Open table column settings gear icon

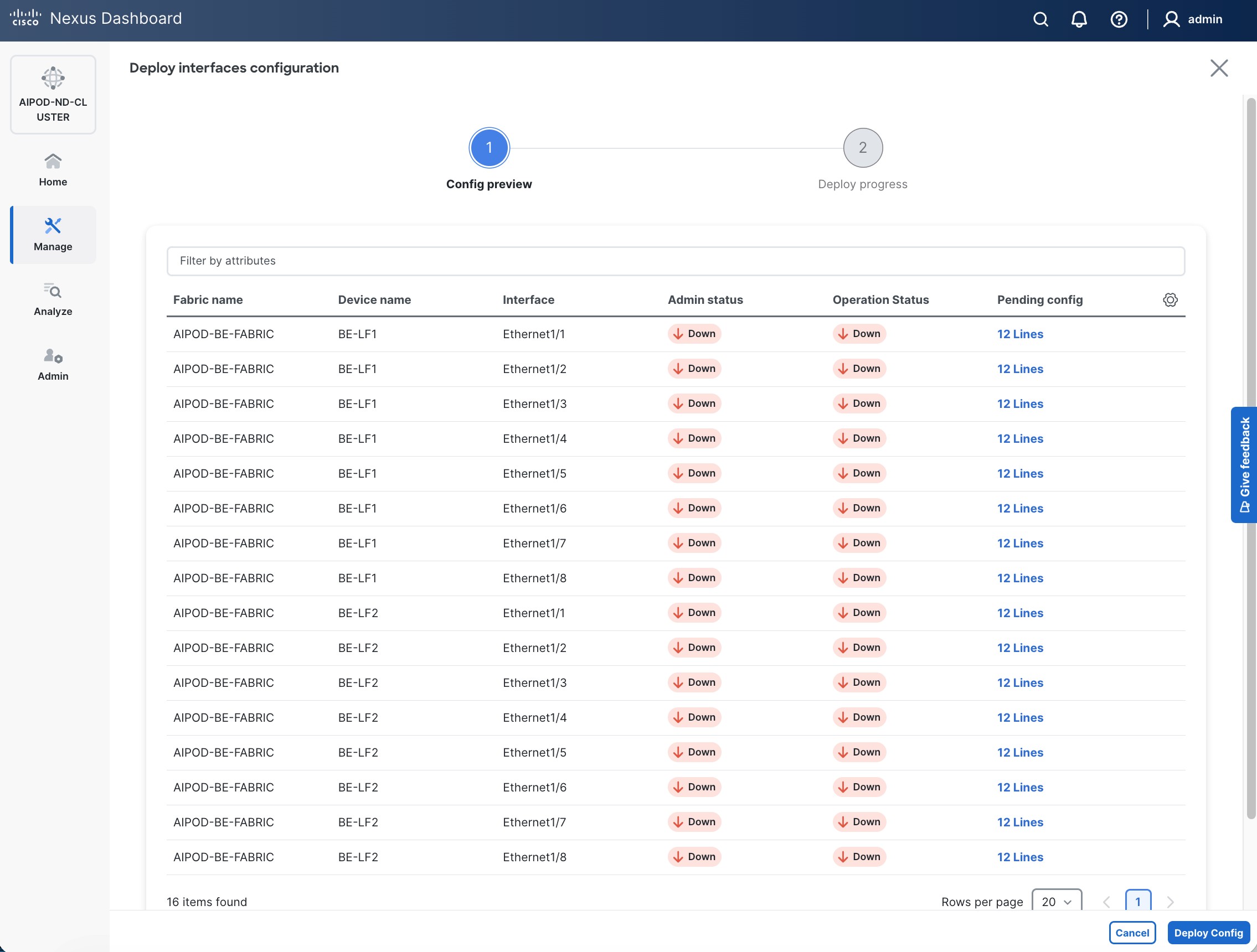point(1170,299)
